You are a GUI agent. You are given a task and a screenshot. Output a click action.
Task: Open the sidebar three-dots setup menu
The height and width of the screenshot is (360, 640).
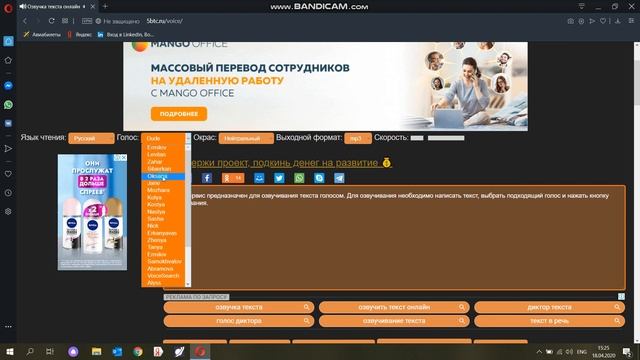(x=8, y=327)
